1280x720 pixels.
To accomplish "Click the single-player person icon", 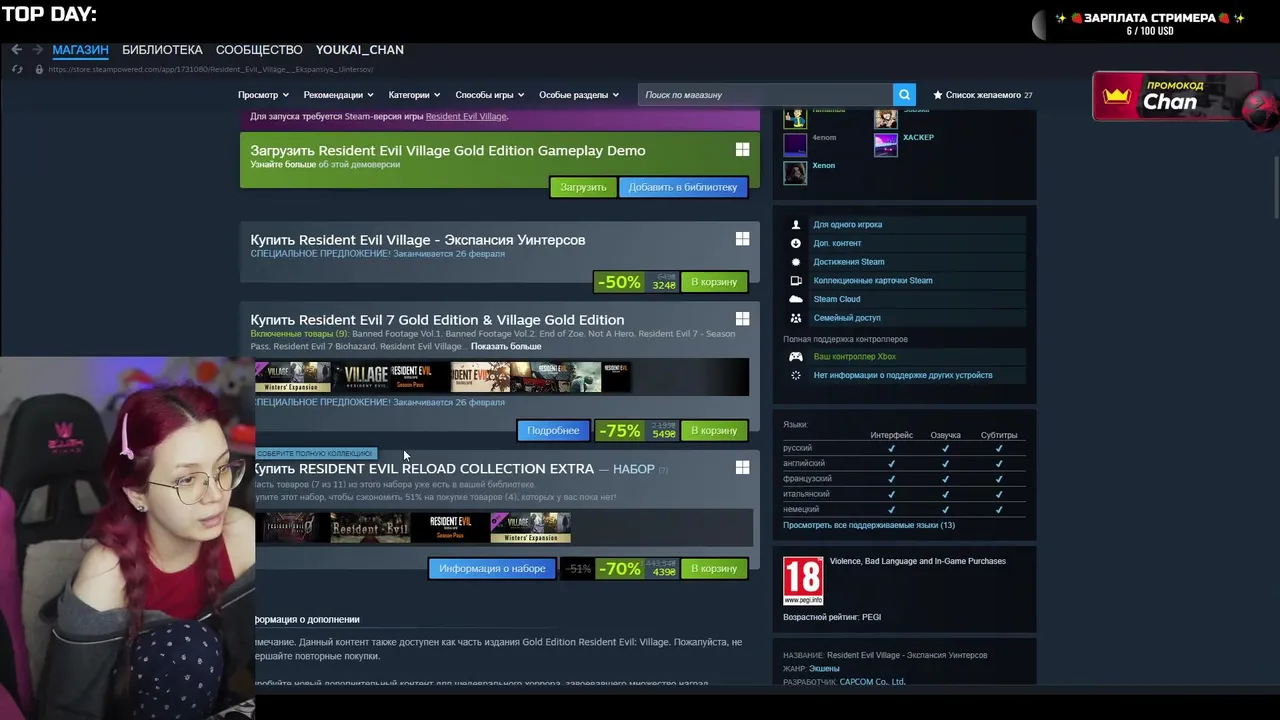I will [x=796, y=225].
